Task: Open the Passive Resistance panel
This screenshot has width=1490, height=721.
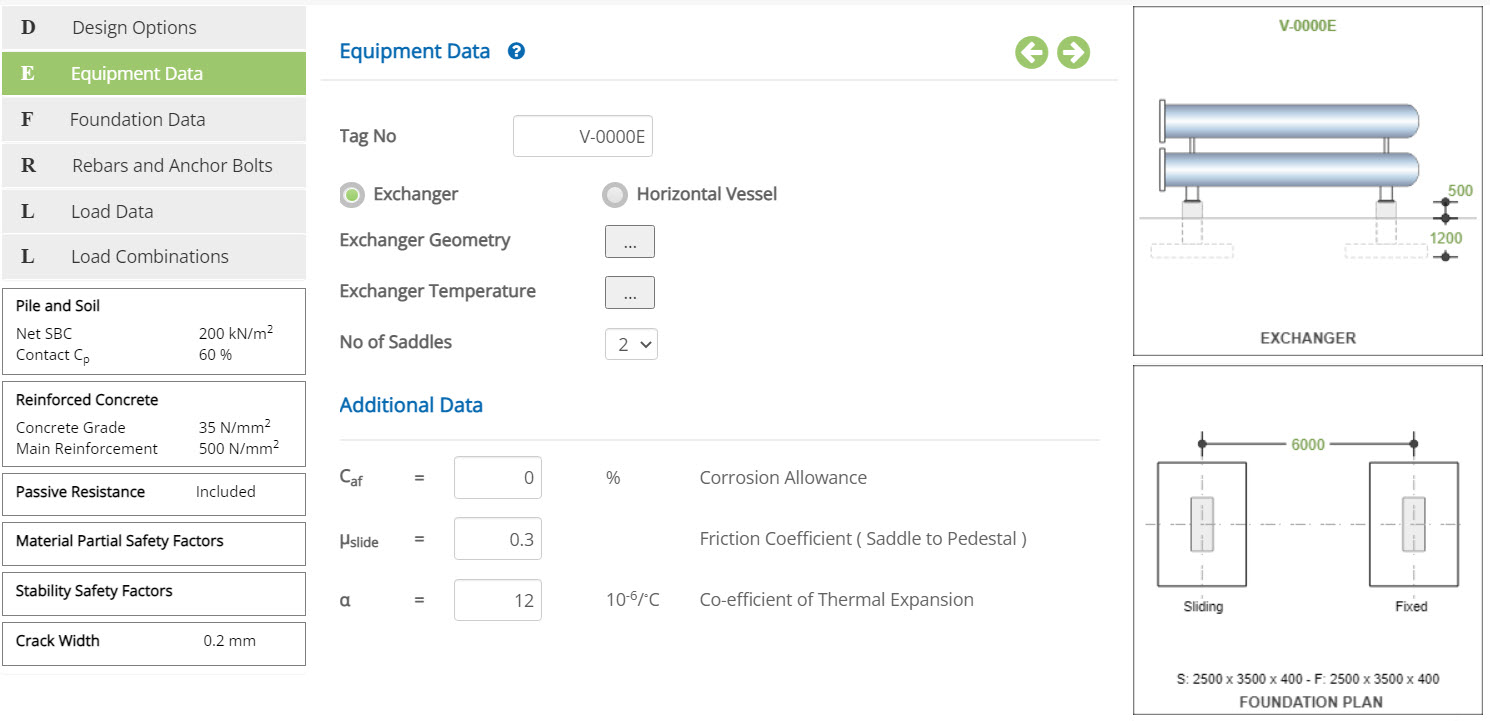Action: [154, 494]
